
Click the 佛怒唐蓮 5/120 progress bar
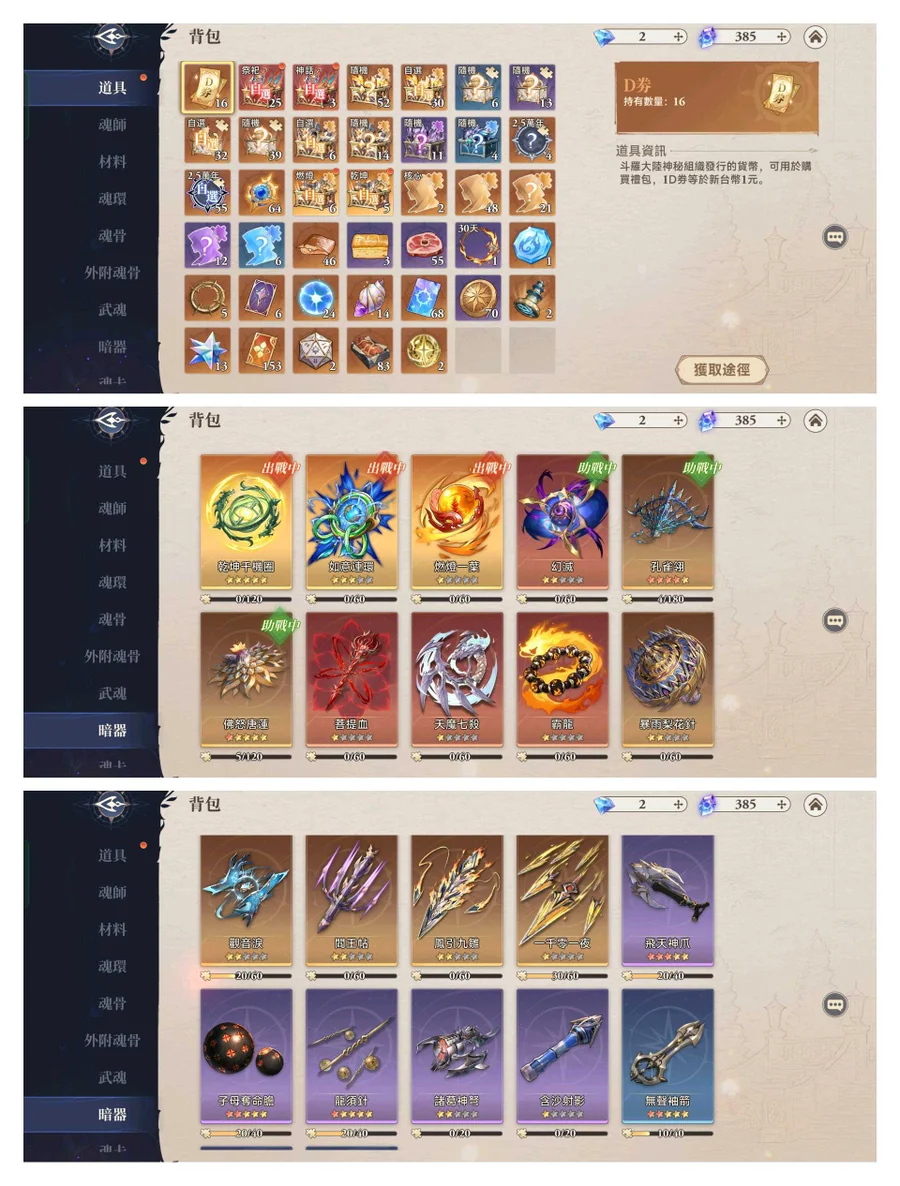pyautogui.click(x=246, y=756)
